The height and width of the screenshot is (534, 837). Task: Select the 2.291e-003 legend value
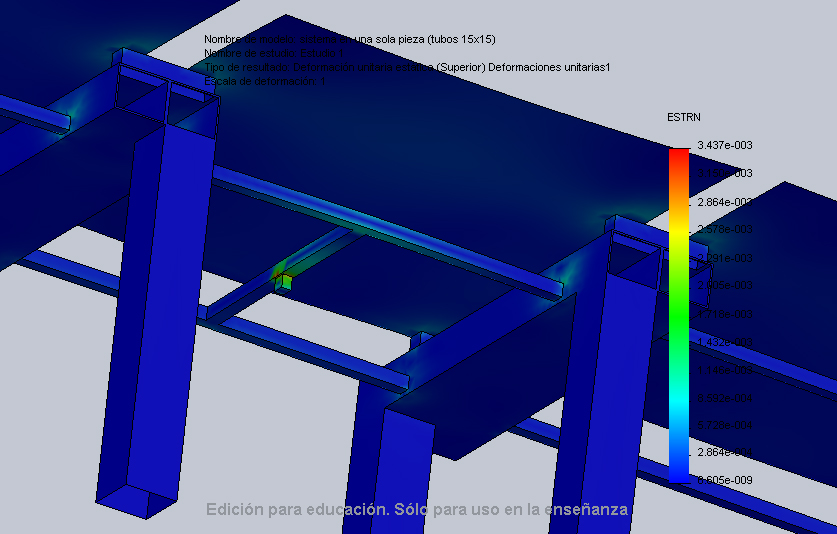click(x=724, y=257)
